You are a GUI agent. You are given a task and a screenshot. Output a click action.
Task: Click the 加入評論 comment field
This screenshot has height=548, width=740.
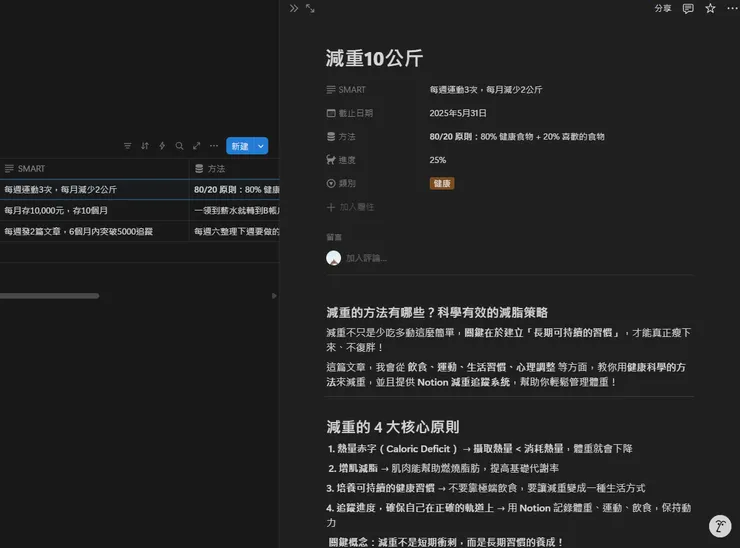tap(366, 258)
